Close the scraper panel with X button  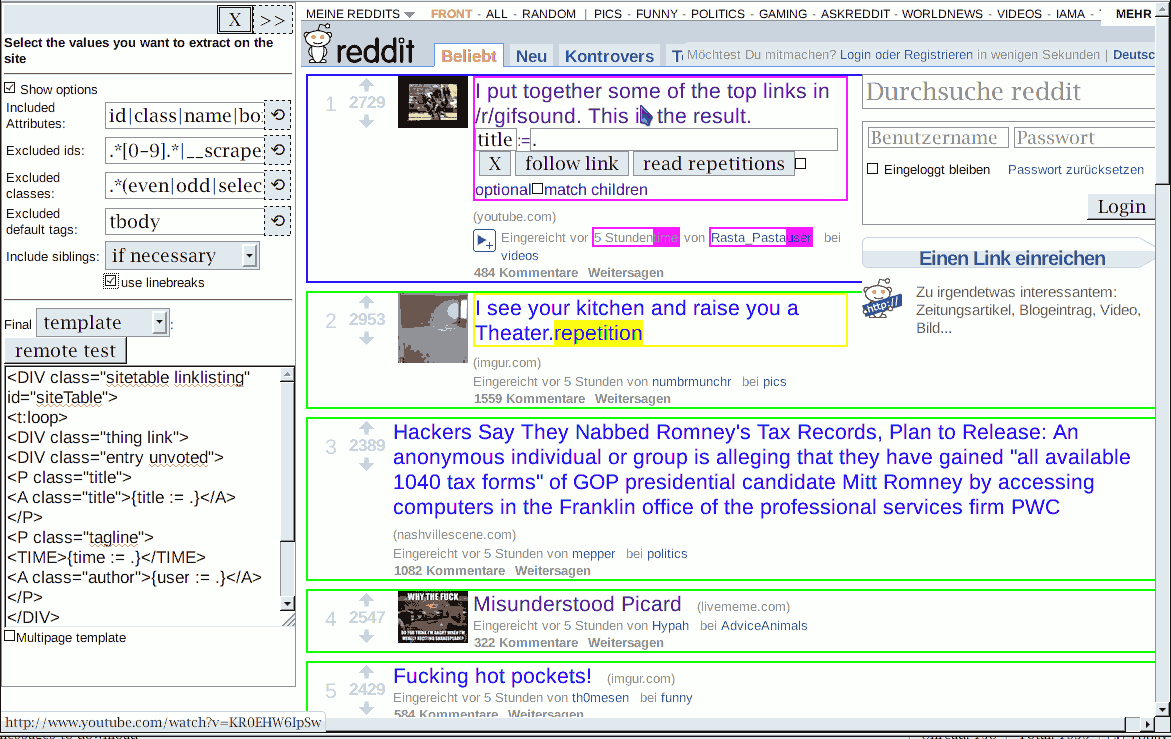(x=234, y=19)
